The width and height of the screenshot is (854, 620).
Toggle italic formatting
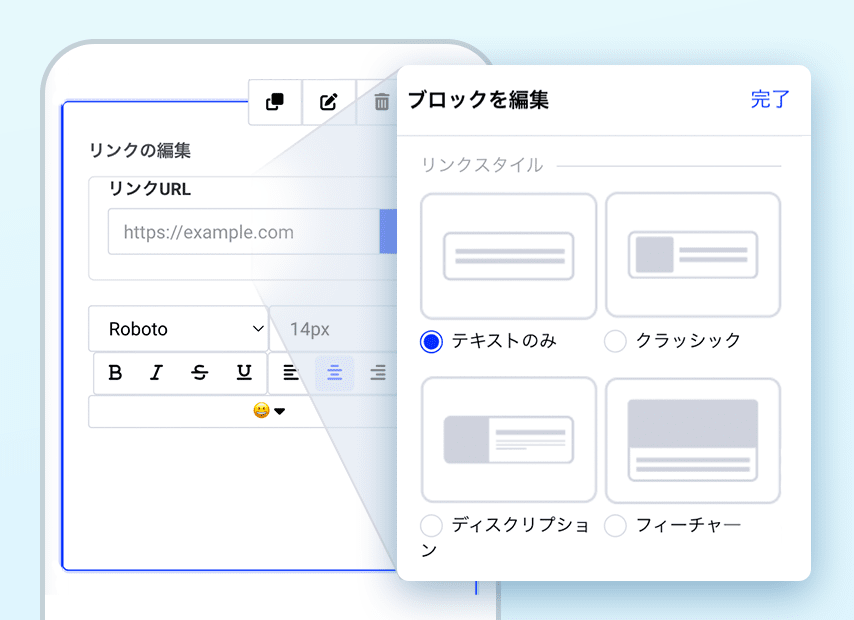(x=156, y=373)
